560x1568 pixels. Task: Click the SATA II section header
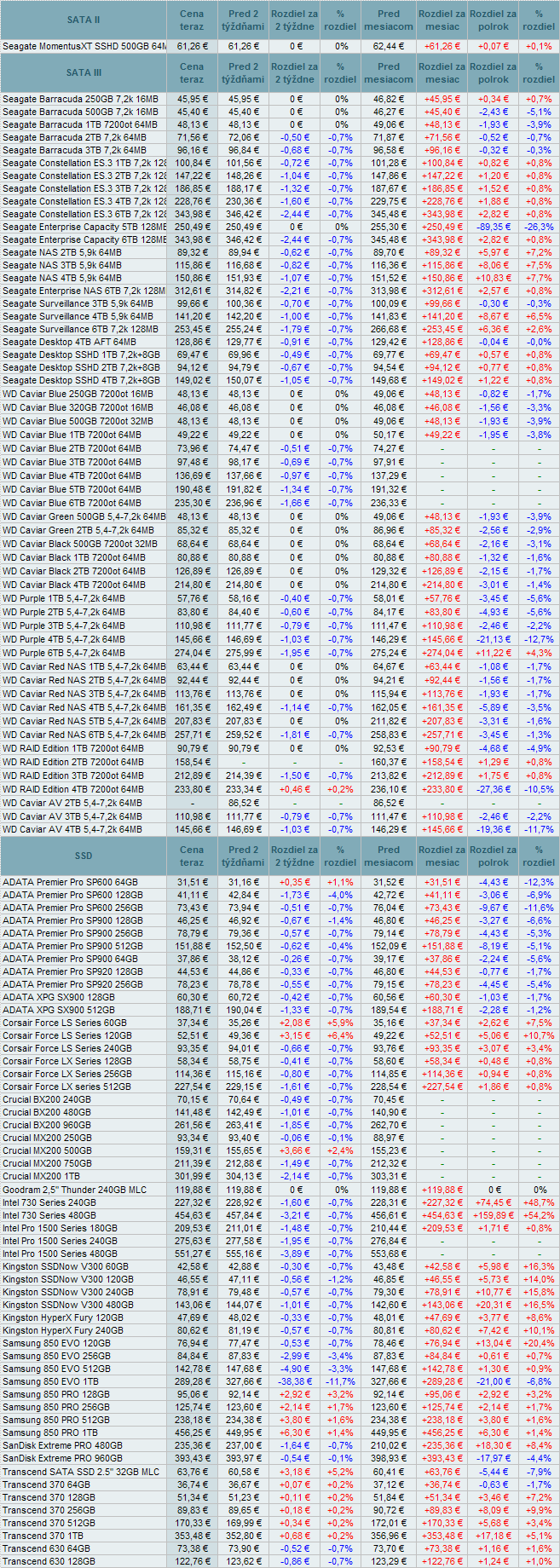(84, 20)
